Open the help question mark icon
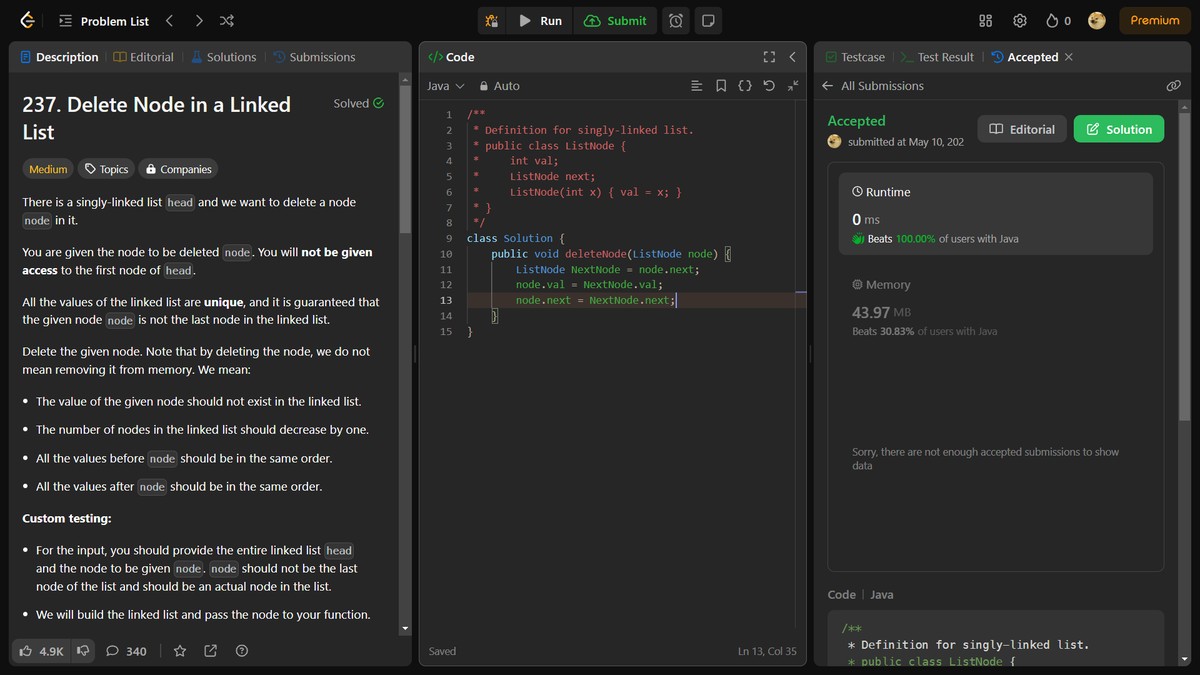The height and width of the screenshot is (675, 1200). [242, 651]
